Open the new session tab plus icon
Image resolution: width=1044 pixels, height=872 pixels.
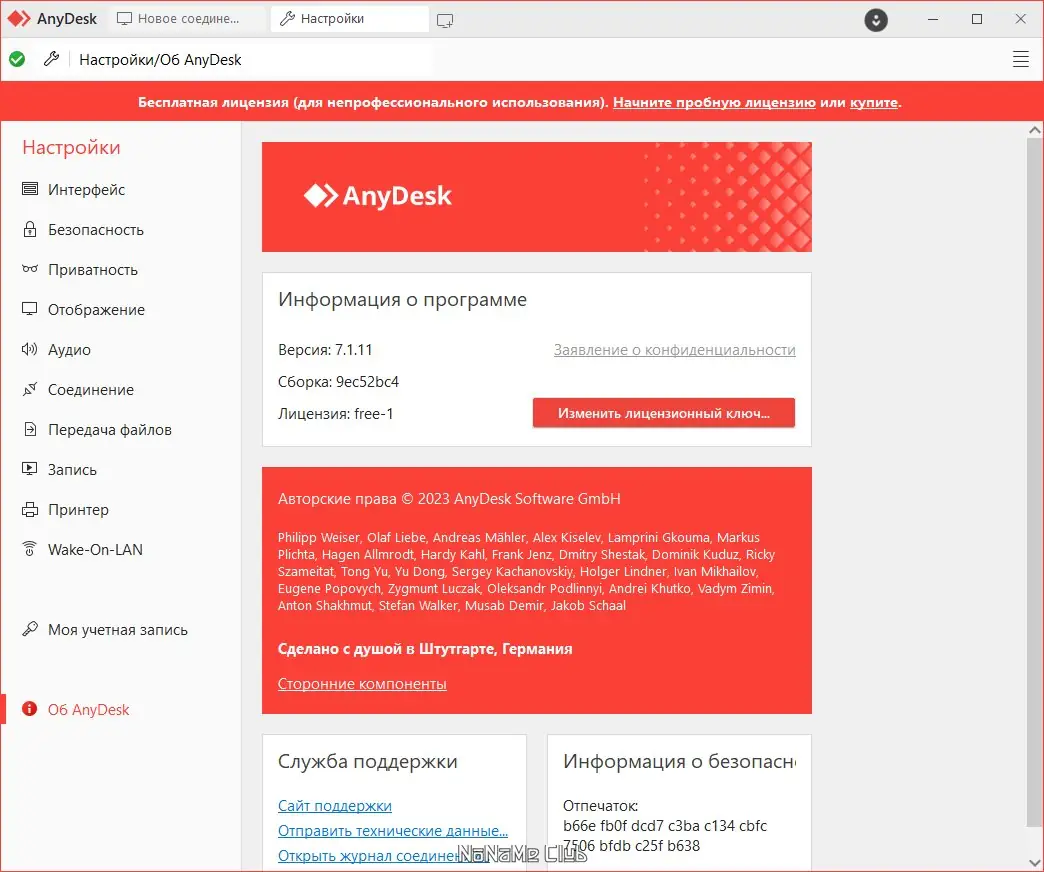[445, 21]
